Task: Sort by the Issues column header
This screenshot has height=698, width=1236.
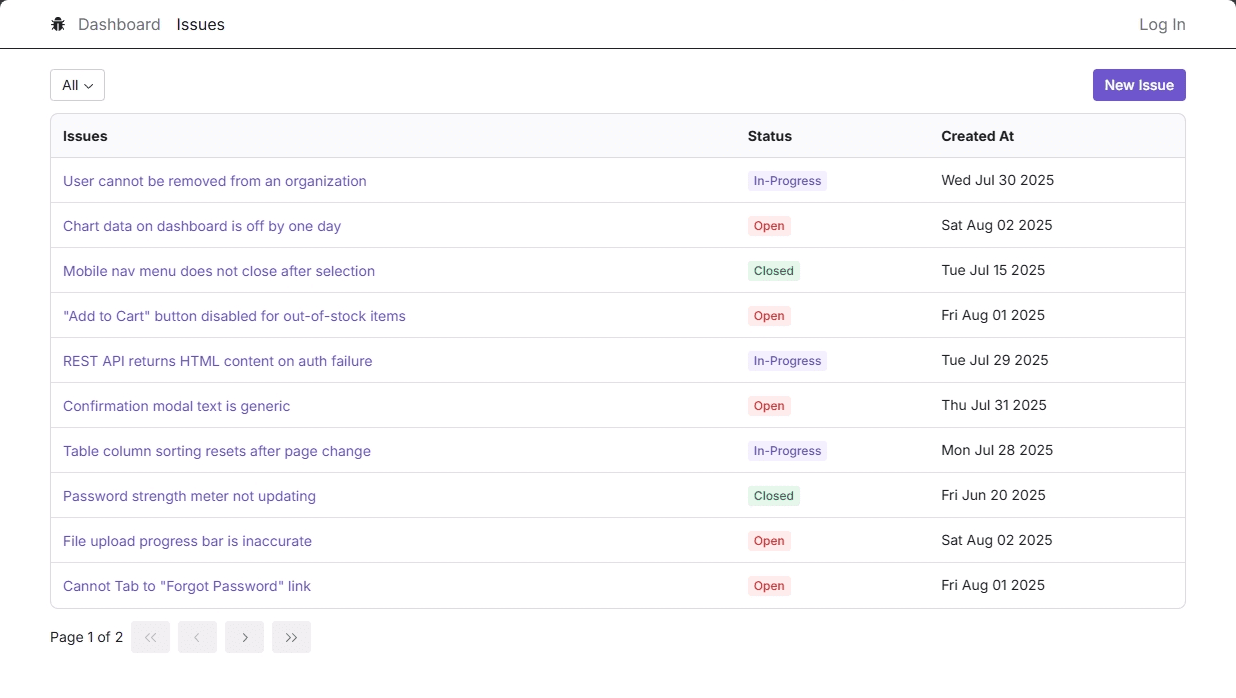Action: pyautogui.click(x=85, y=136)
